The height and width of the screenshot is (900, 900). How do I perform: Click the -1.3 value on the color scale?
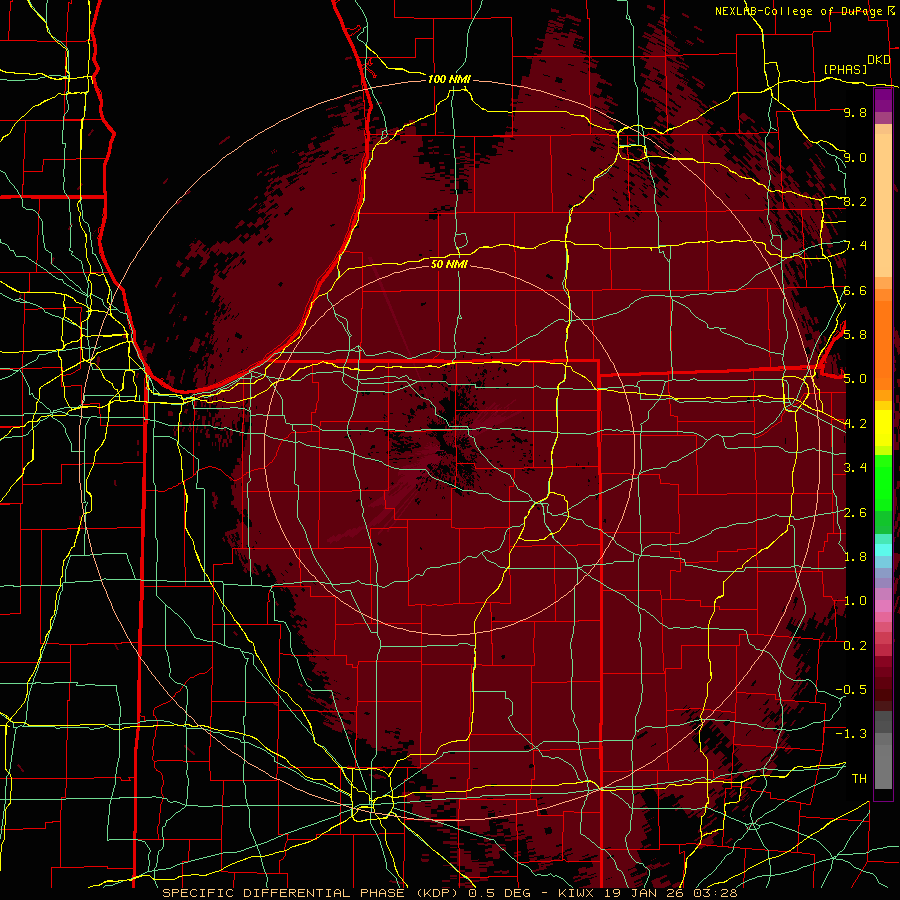point(851,734)
